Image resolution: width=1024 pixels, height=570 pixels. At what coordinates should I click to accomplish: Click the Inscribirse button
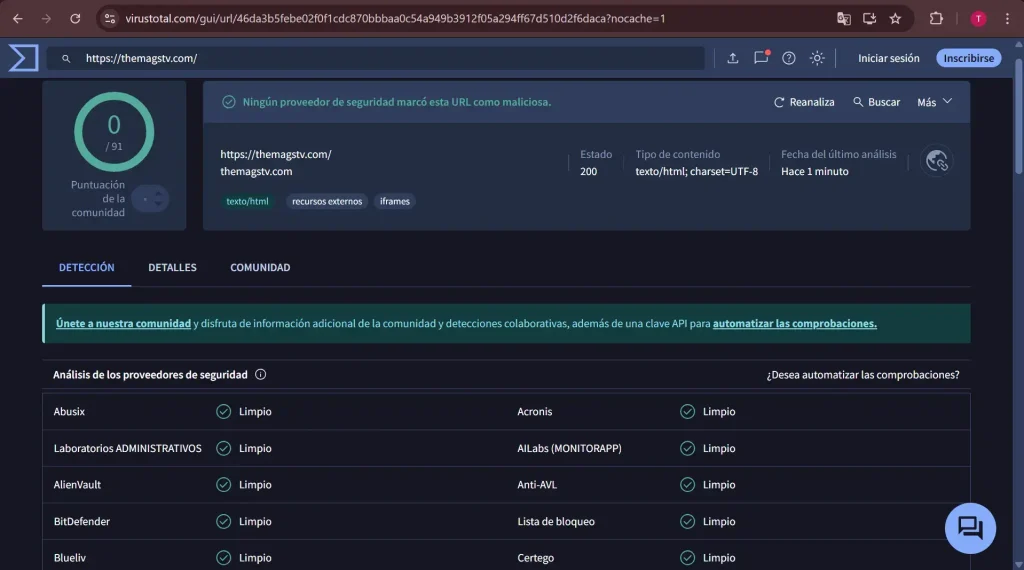pos(968,58)
